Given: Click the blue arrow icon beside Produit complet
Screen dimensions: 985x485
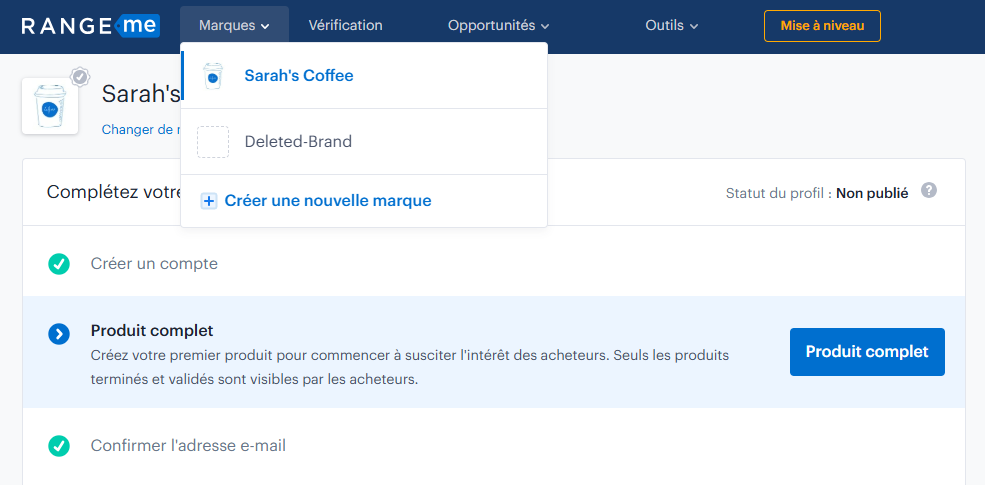Looking at the screenshot, I should coord(59,334).
